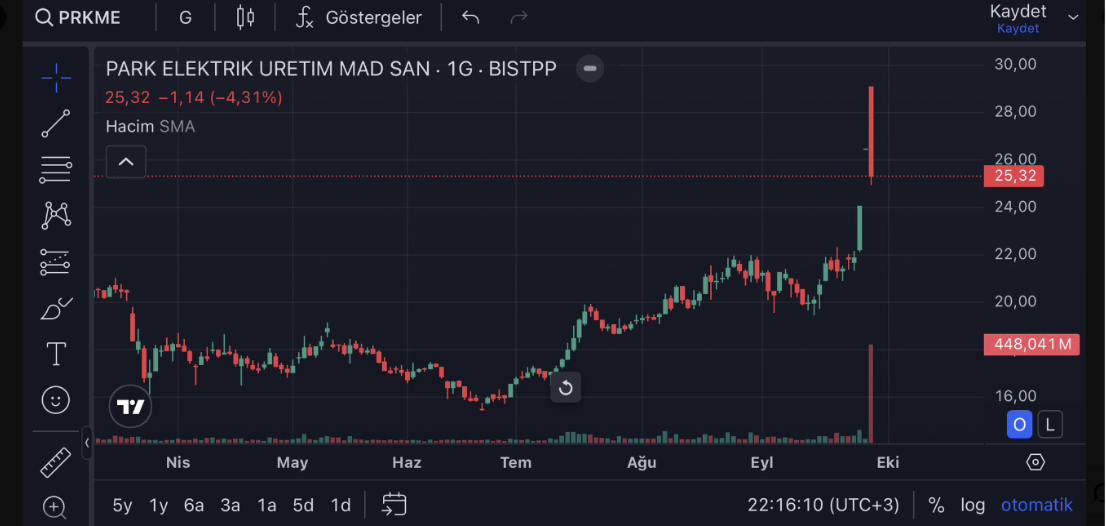This screenshot has height=526, width=1106.
Task: Open Göstergeler indicators menu
Action: (358, 18)
